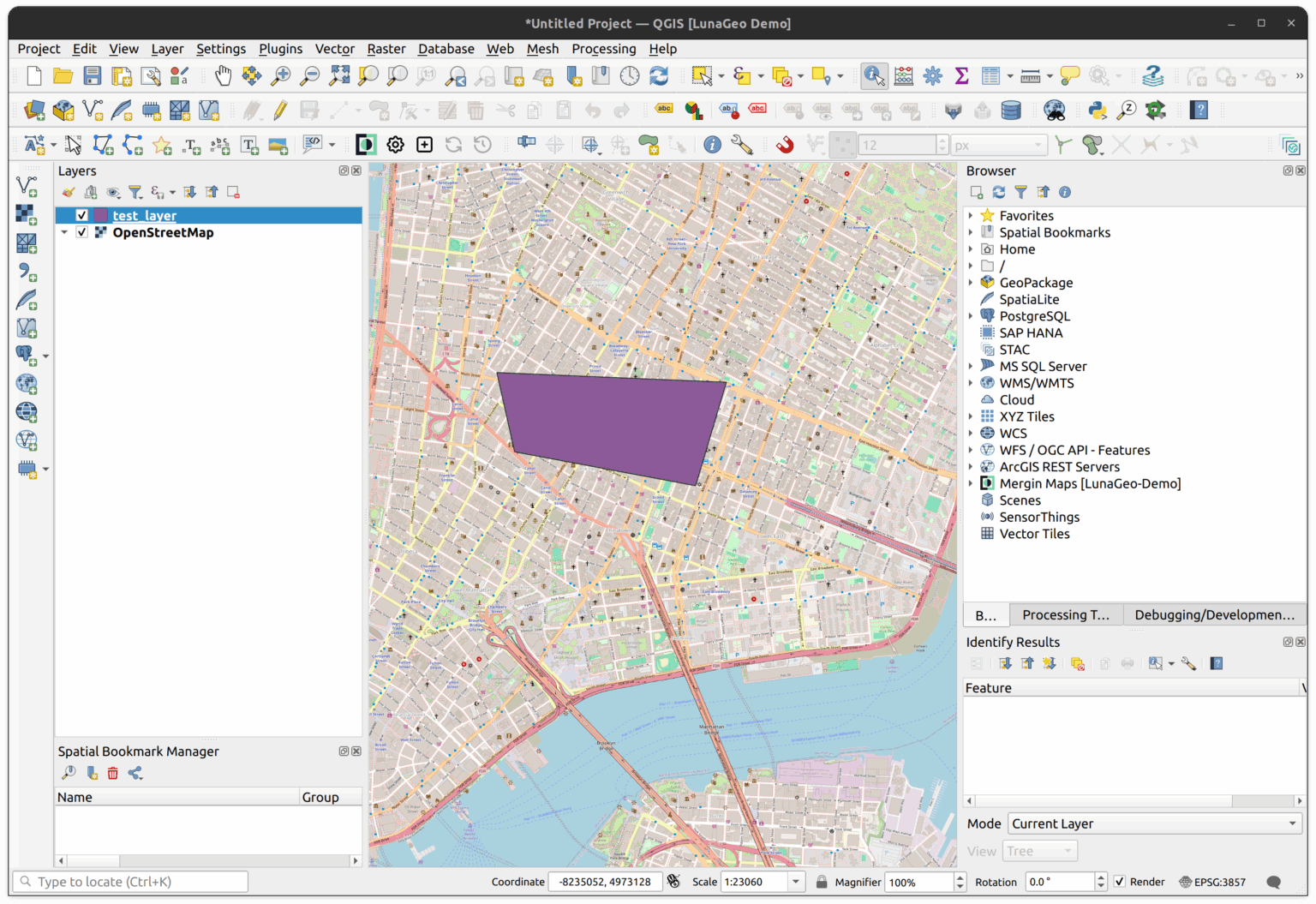Open the Mode Current Layer dropdown
Image resolution: width=1316 pixels, height=904 pixels.
(x=1155, y=824)
